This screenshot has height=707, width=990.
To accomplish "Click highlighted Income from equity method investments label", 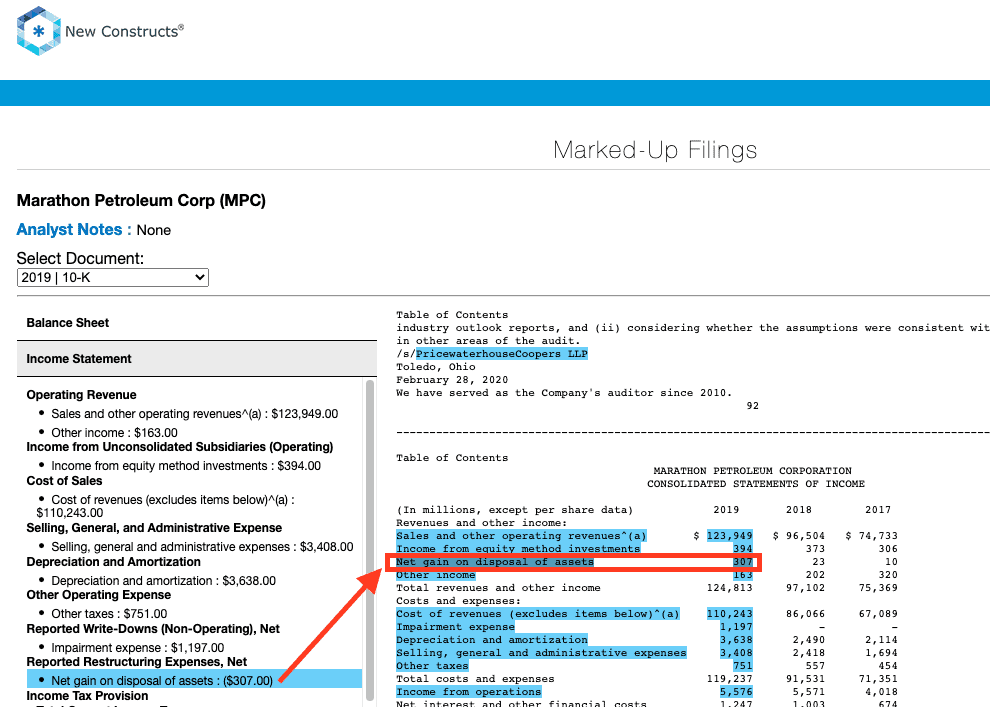I will [518, 549].
